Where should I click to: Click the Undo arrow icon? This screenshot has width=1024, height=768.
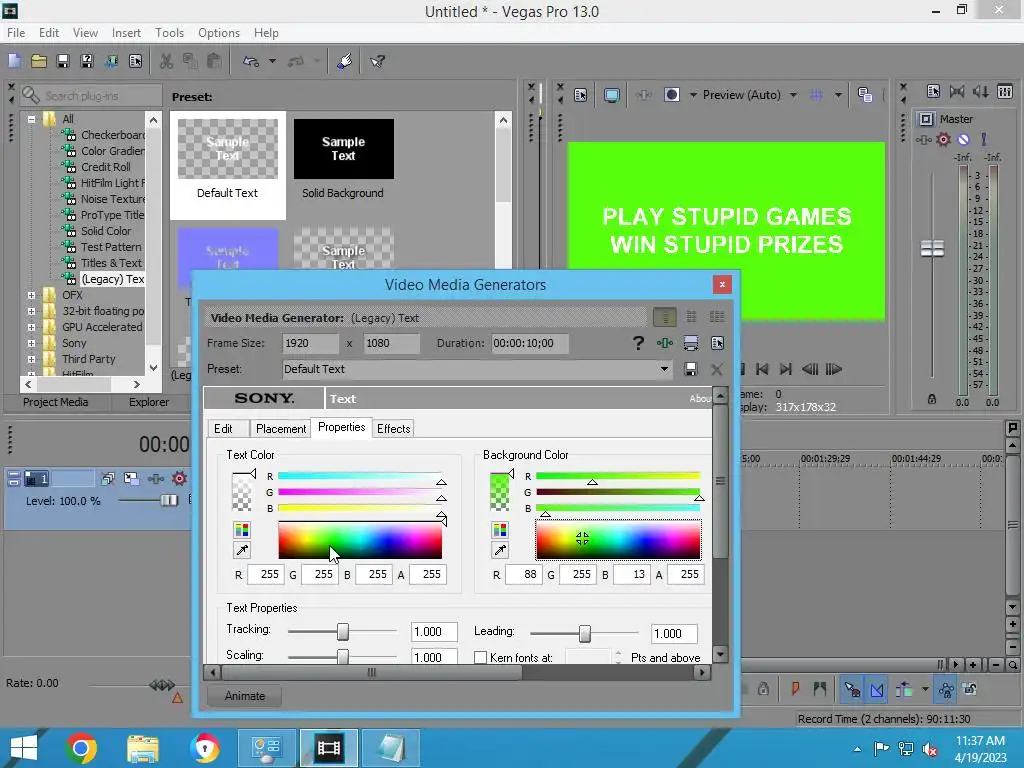click(x=251, y=61)
